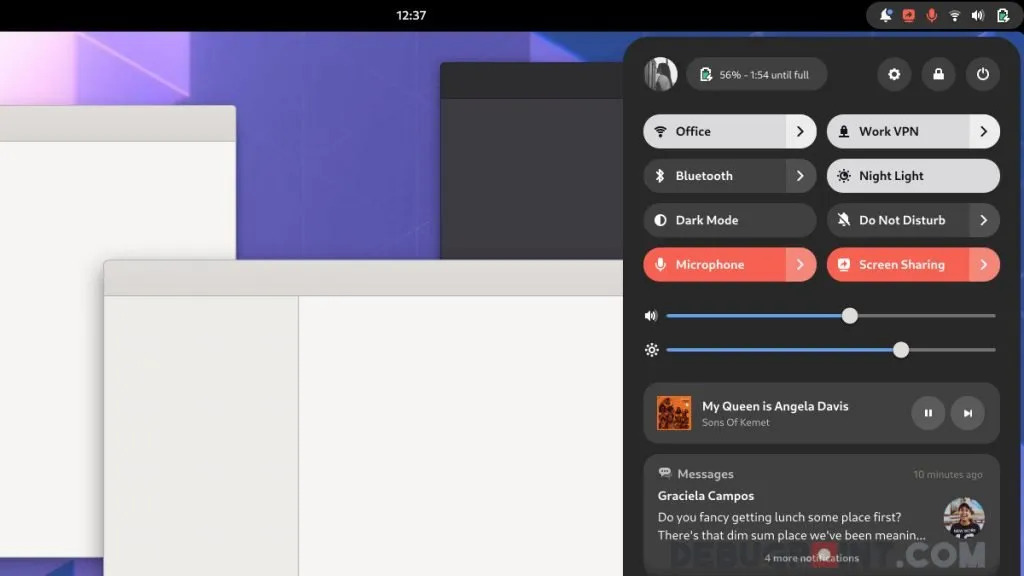Click the brightness slider handle
Image resolution: width=1024 pixels, height=576 pixels.
901,350
